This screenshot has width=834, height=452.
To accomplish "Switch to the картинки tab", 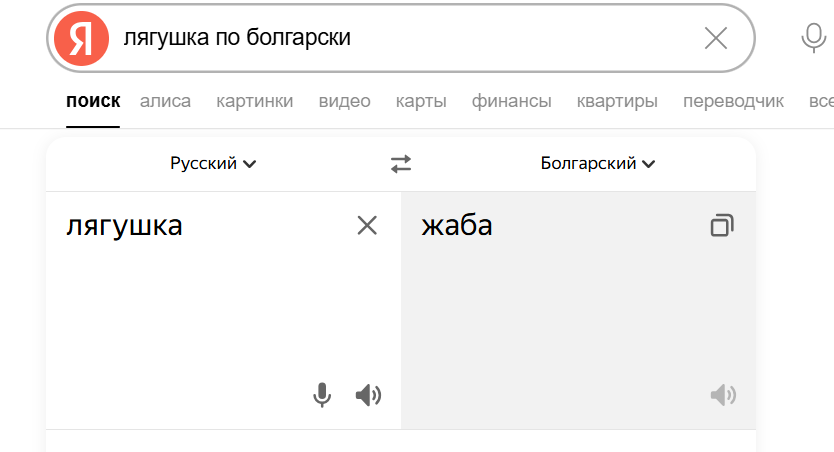I will pos(255,101).
